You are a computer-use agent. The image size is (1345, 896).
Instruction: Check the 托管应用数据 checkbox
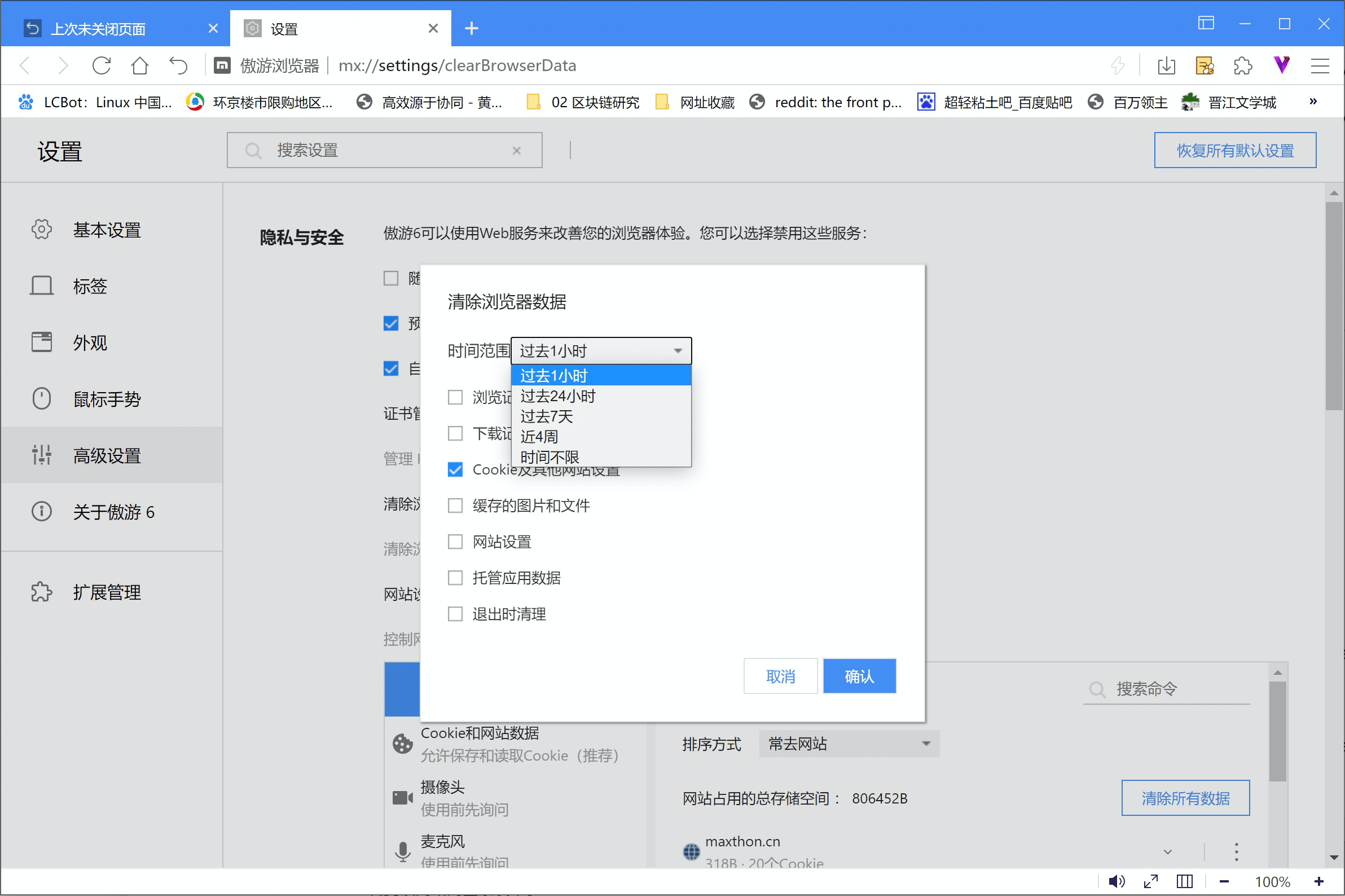[455, 578]
